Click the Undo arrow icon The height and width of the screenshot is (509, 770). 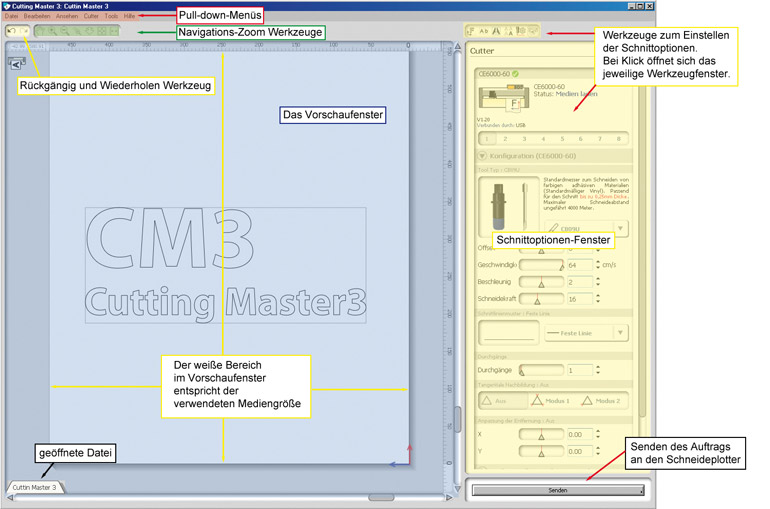coord(12,31)
